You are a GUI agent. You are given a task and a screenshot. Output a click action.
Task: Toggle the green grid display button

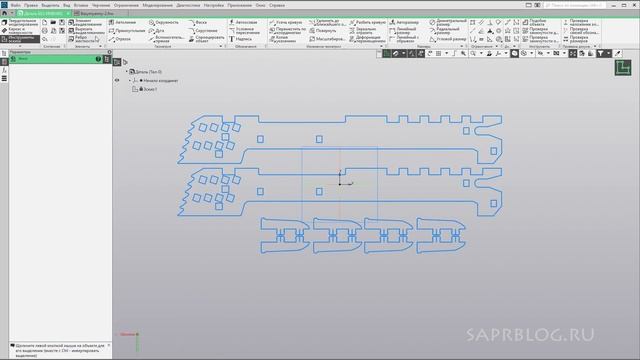pyautogui.click(x=387, y=53)
